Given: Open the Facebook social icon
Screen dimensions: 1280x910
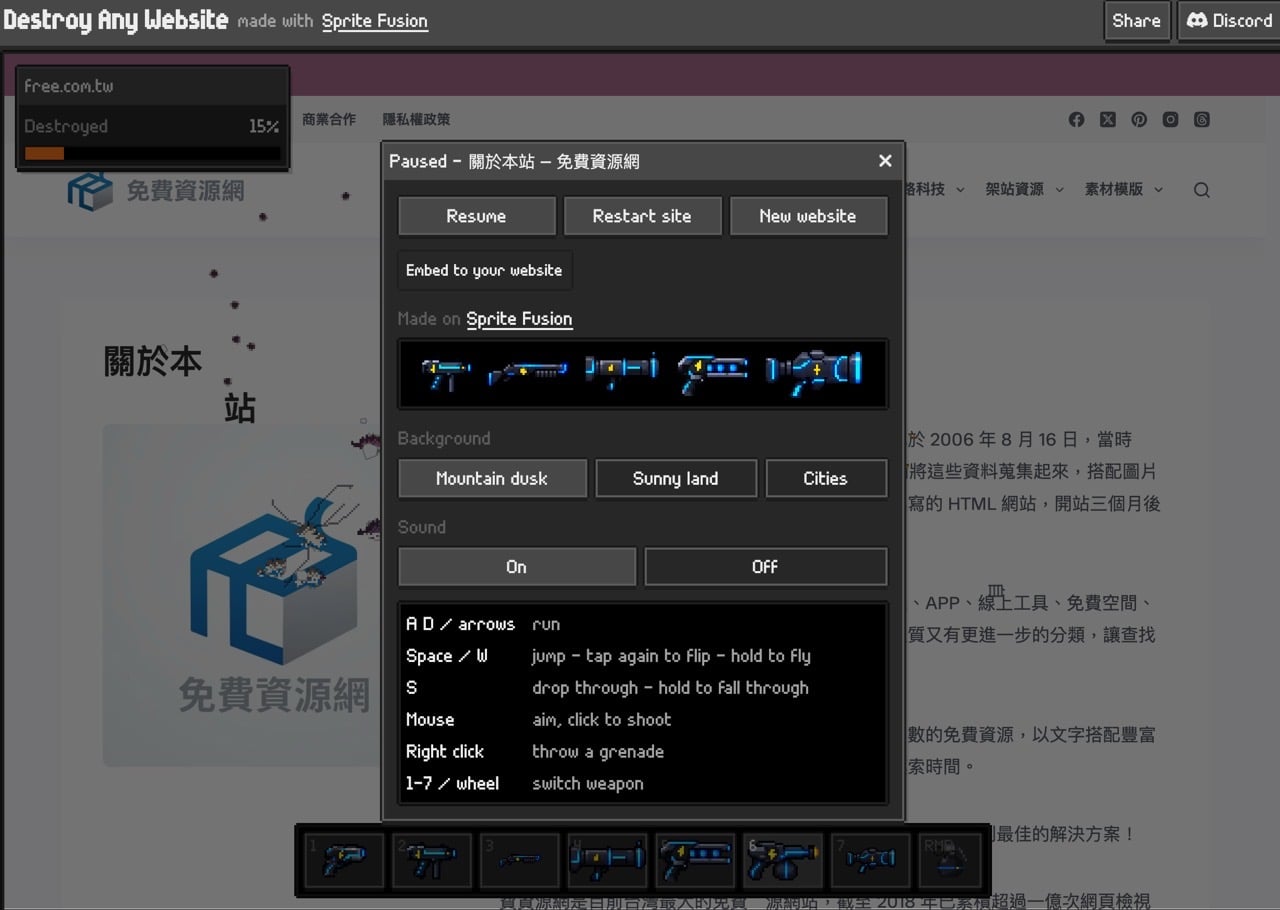Looking at the screenshot, I should tap(1076, 119).
